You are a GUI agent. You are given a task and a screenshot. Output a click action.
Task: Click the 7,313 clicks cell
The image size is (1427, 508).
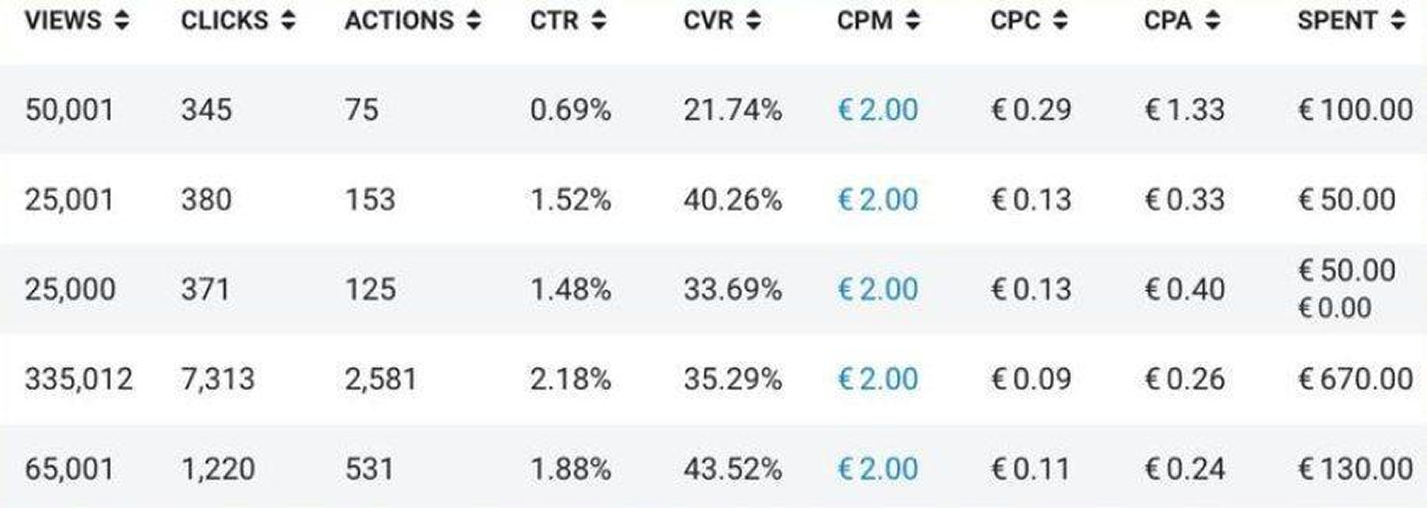click(218, 379)
